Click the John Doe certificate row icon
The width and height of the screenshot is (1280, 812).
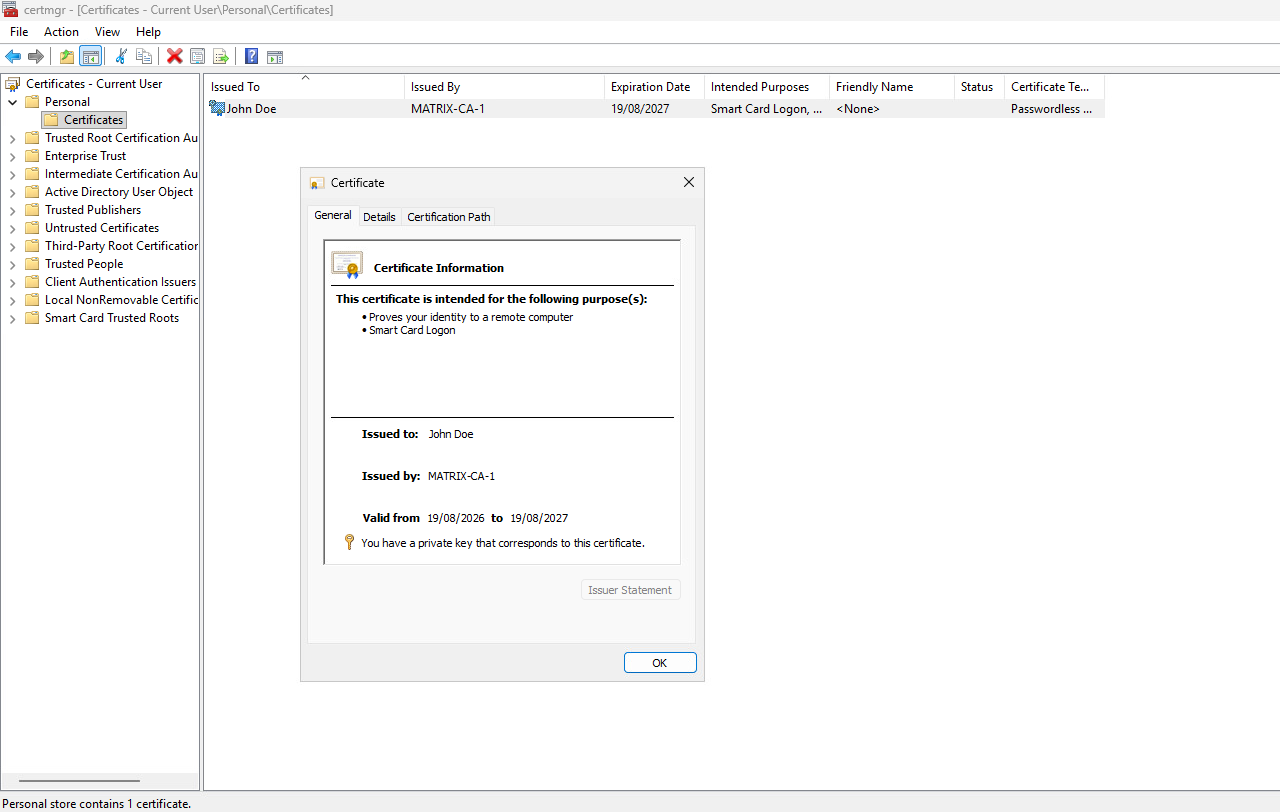click(217, 108)
